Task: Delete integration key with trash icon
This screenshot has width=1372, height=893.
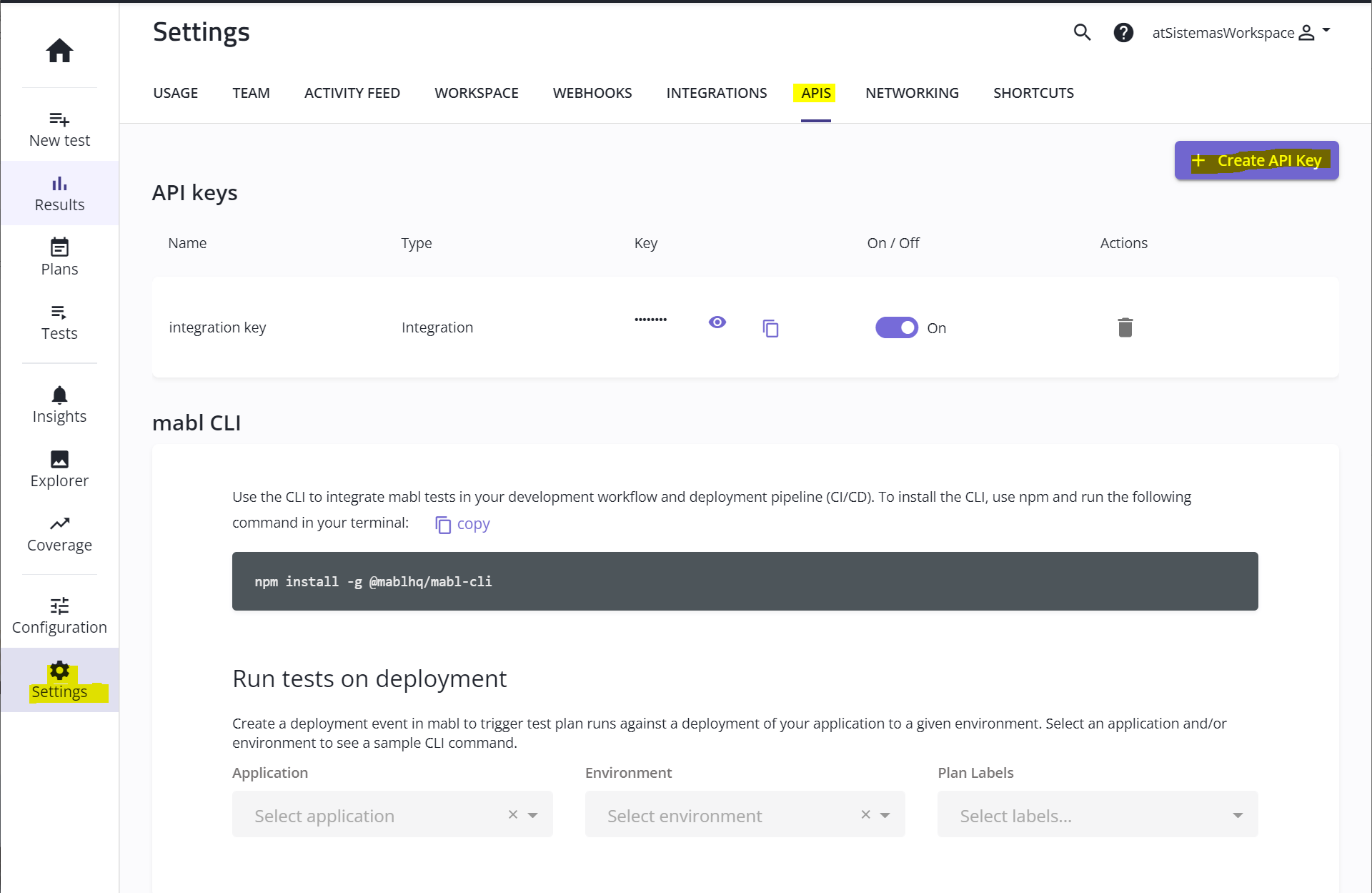Action: [1125, 327]
